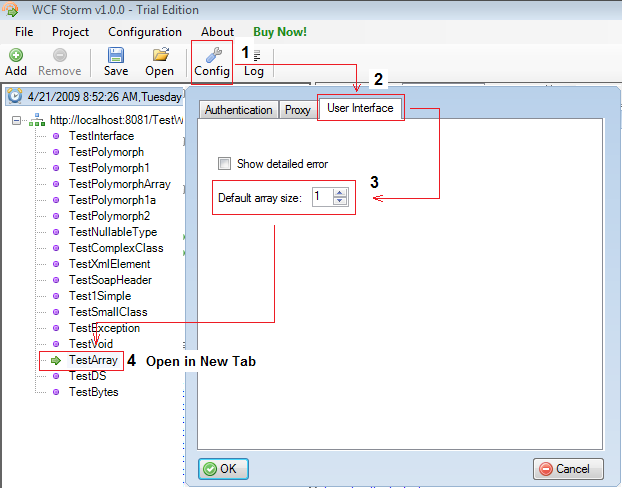Open the Project menu

tap(70, 32)
